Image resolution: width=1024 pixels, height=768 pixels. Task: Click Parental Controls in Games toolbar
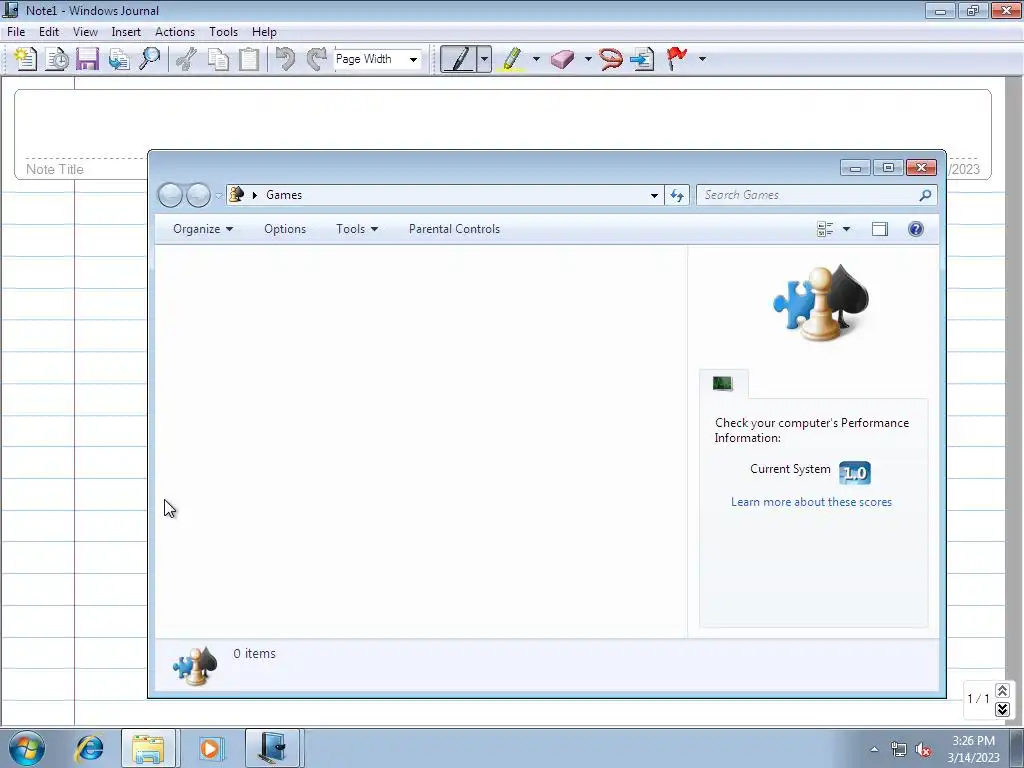pos(454,229)
